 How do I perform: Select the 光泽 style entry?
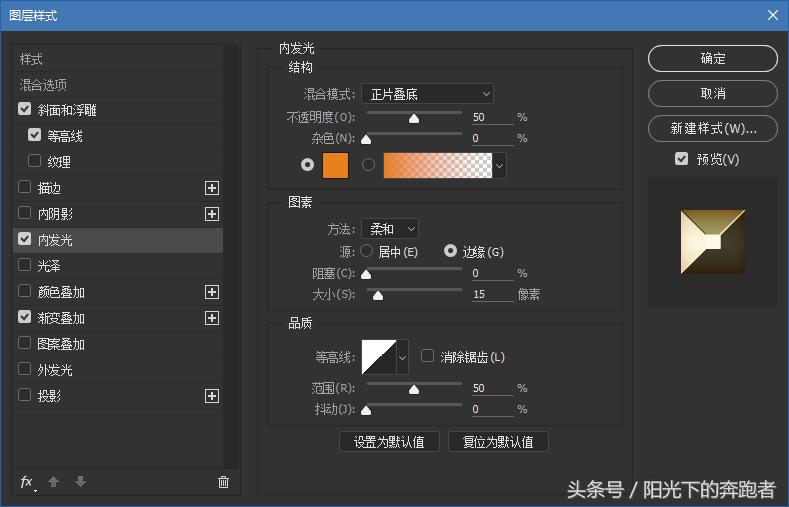coord(49,266)
